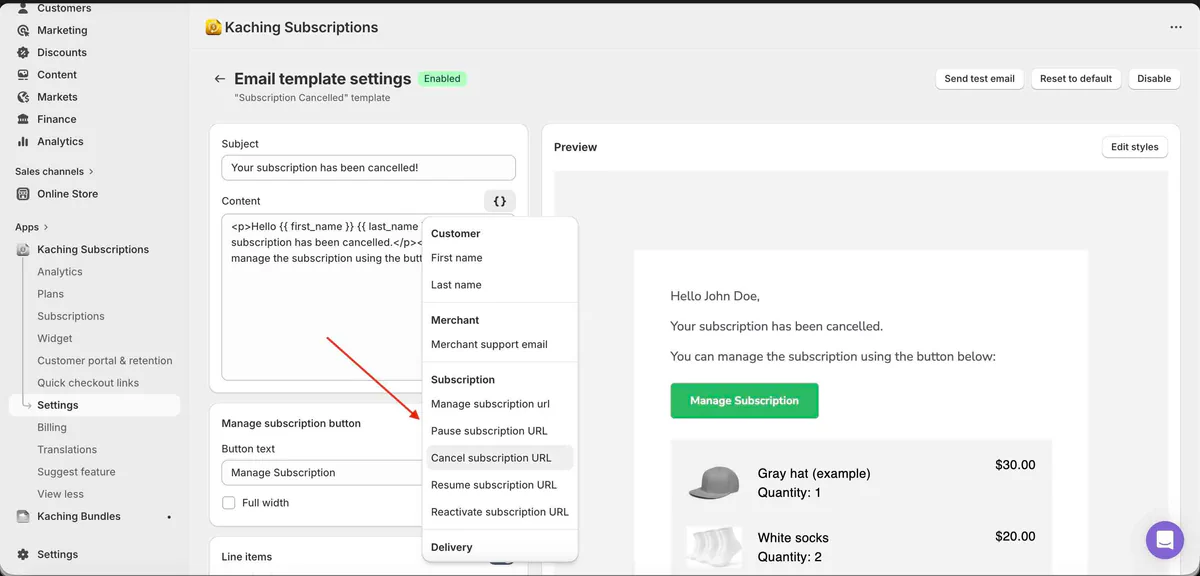Open Widget in sidebar

[55, 339]
